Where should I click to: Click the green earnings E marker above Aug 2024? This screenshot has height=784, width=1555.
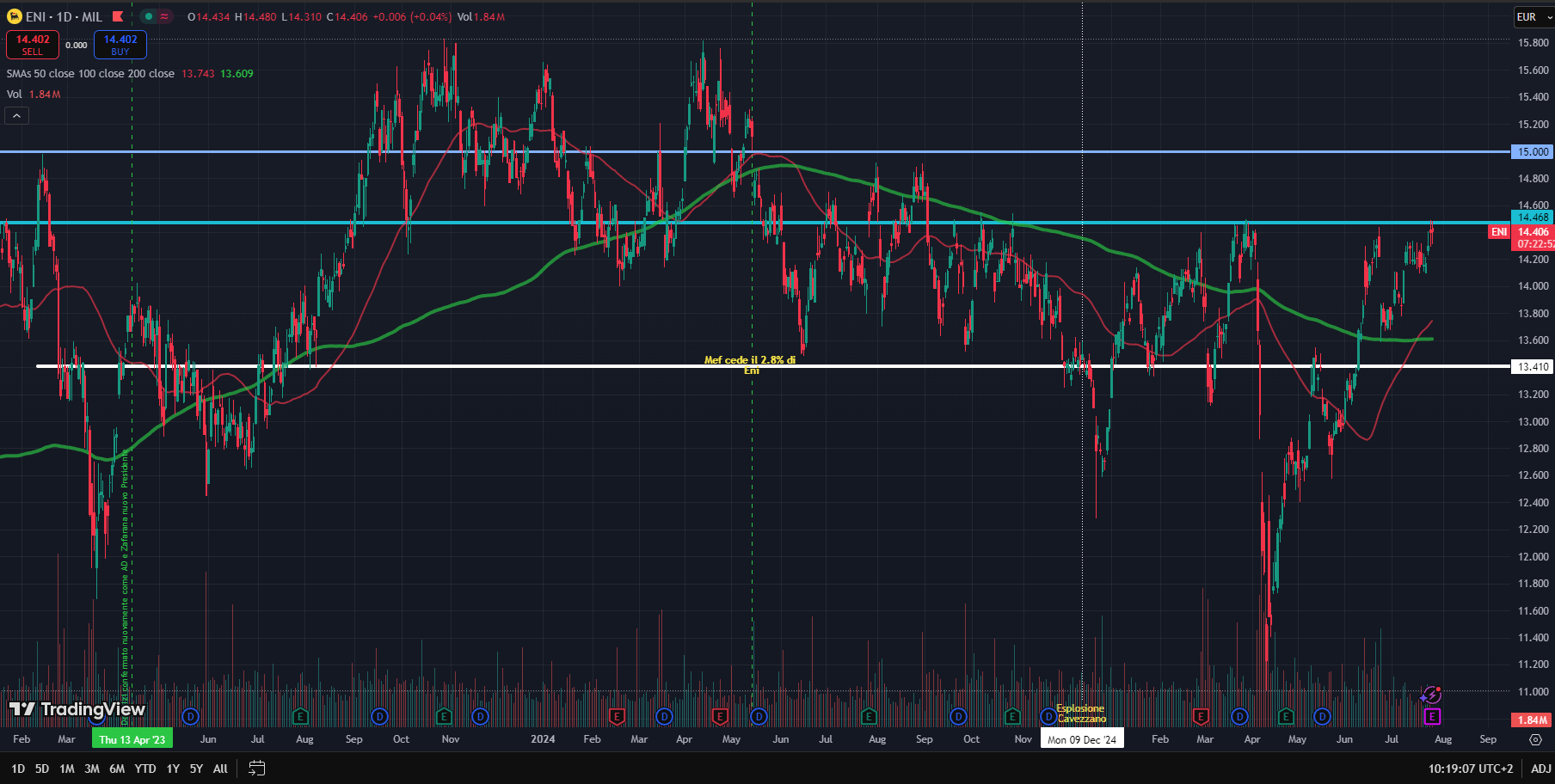869,716
